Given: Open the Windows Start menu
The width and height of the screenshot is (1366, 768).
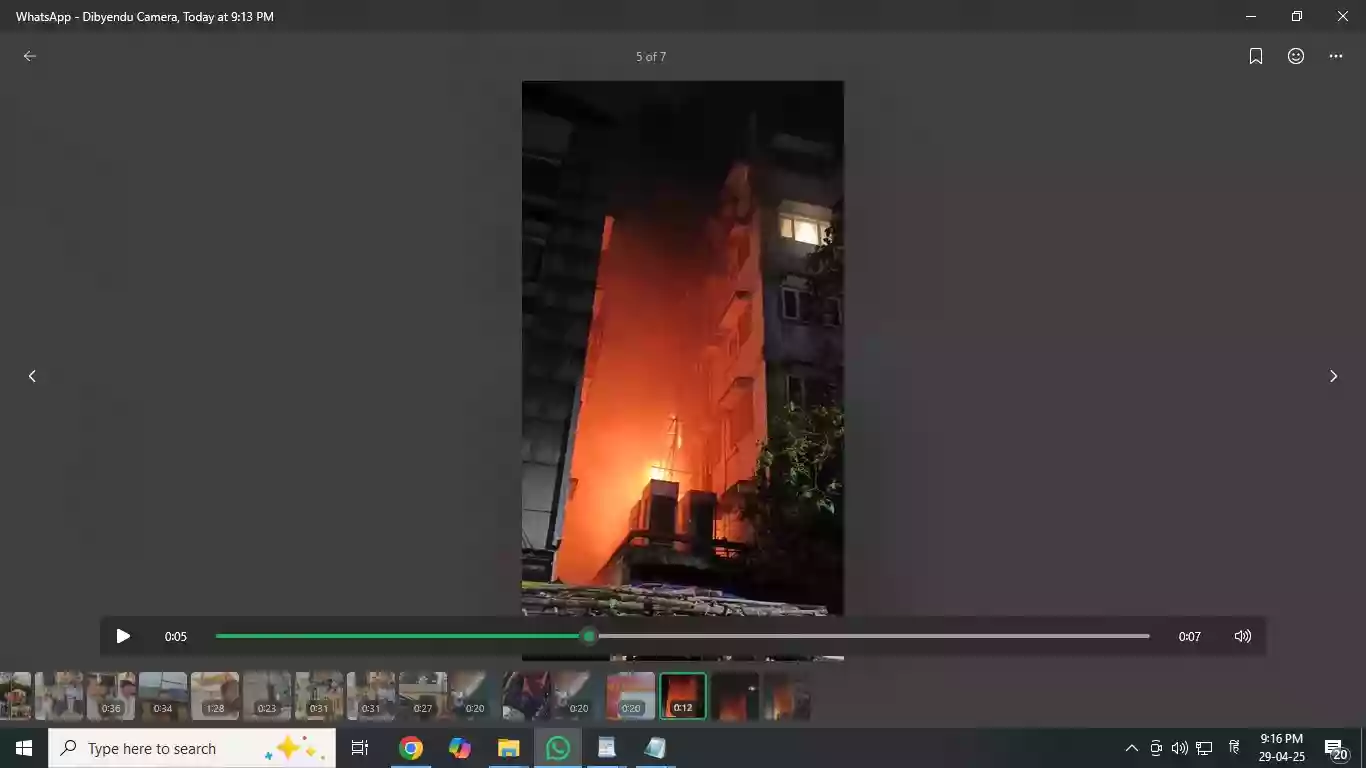Looking at the screenshot, I should click(x=24, y=748).
